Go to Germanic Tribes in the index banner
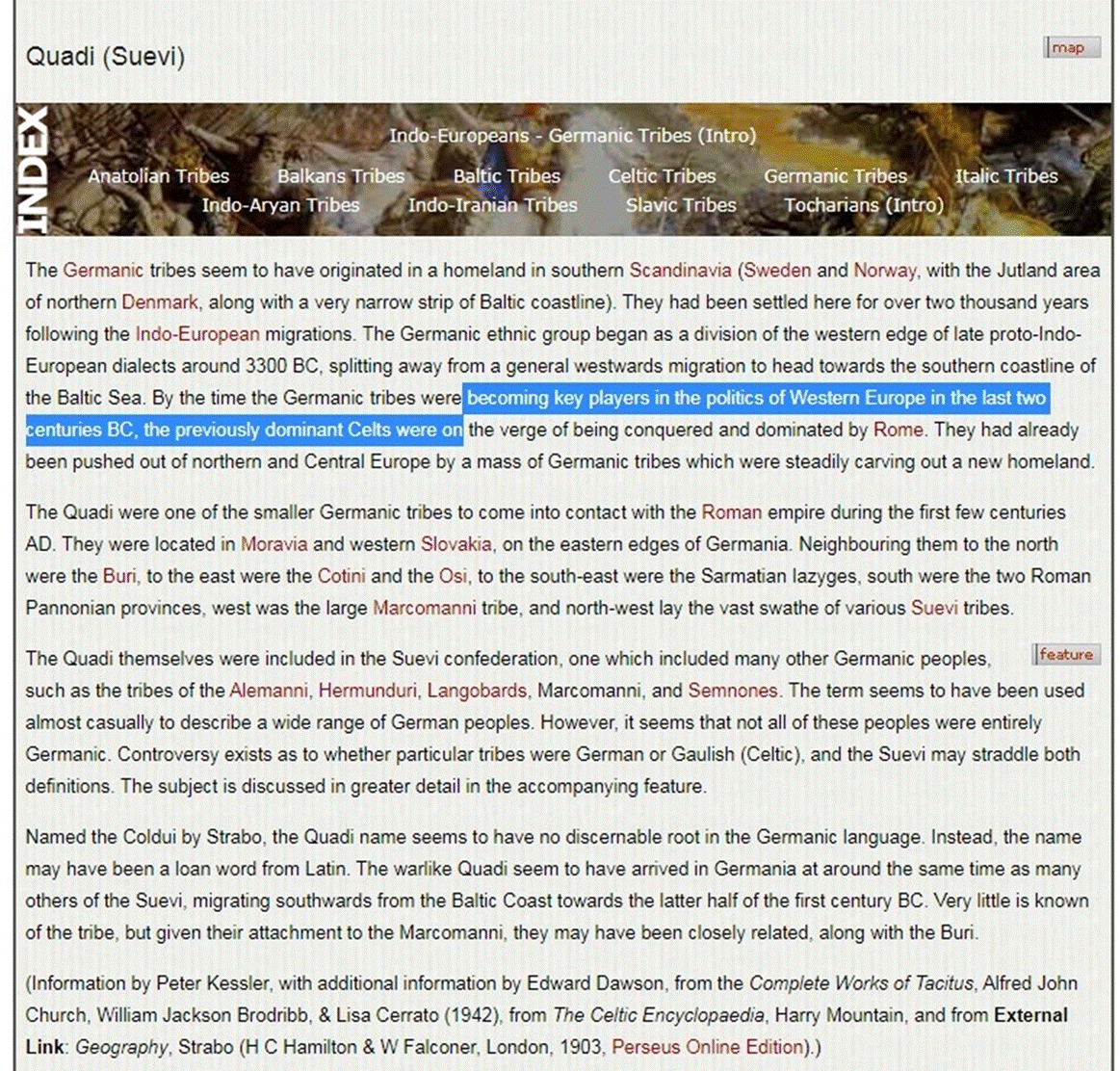1120x1071 pixels. point(835,175)
